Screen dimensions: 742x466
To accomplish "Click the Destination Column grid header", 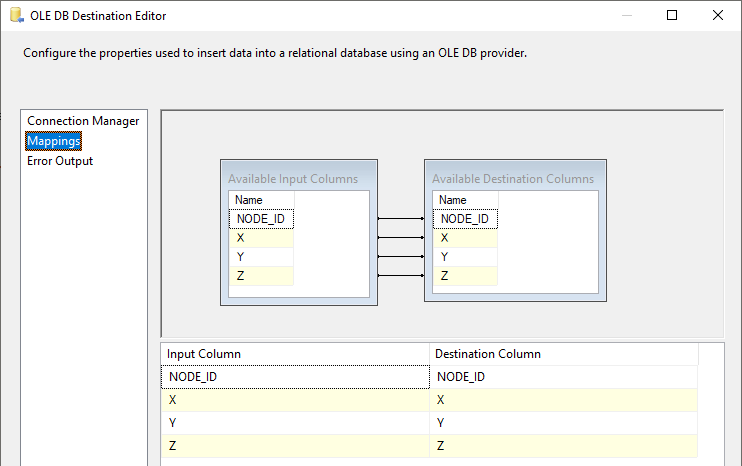I will (564, 354).
